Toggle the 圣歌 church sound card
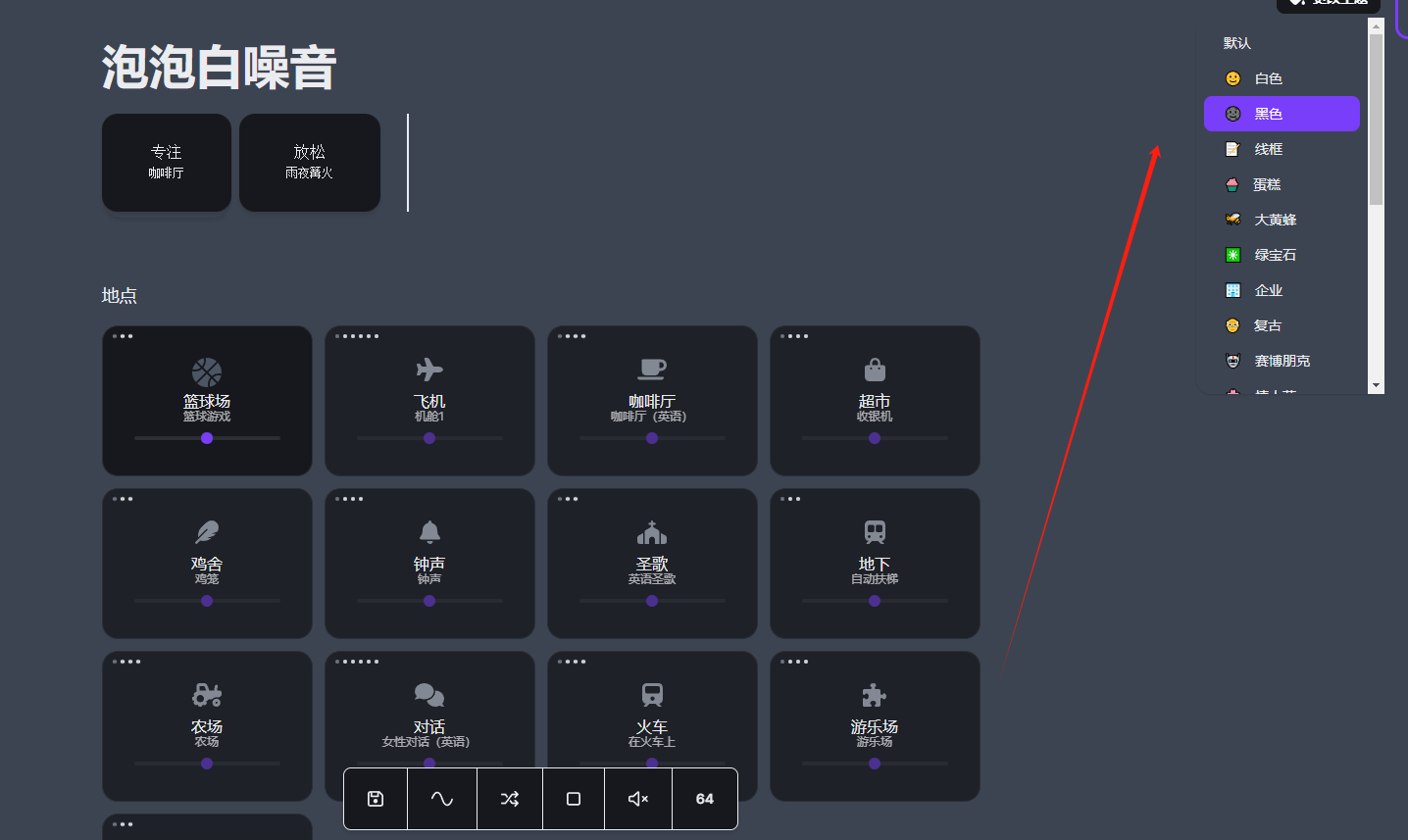Image resolution: width=1408 pixels, height=840 pixels. pyautogui.click(x=652, y=564)
